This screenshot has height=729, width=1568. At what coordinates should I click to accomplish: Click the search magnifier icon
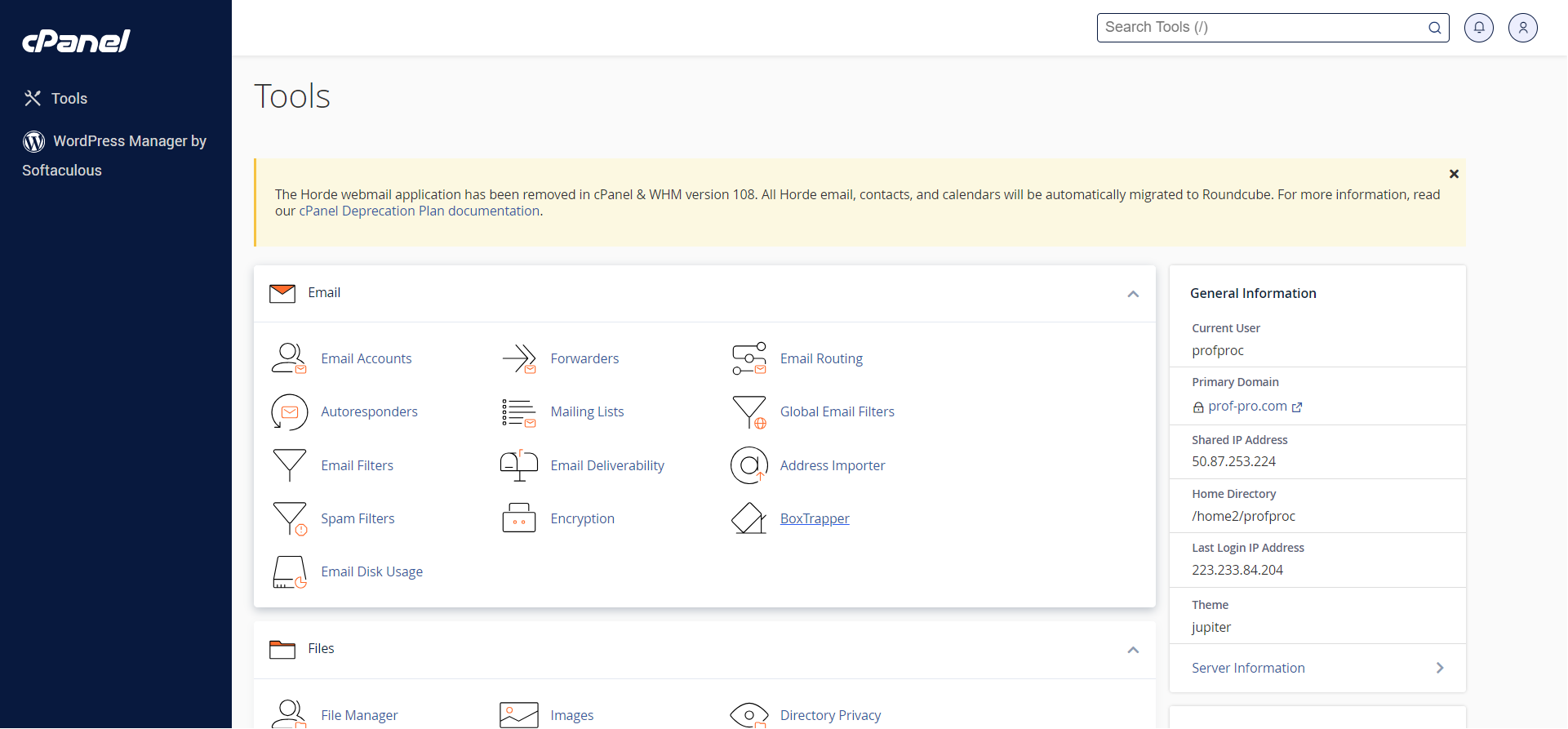point(1434,28)
